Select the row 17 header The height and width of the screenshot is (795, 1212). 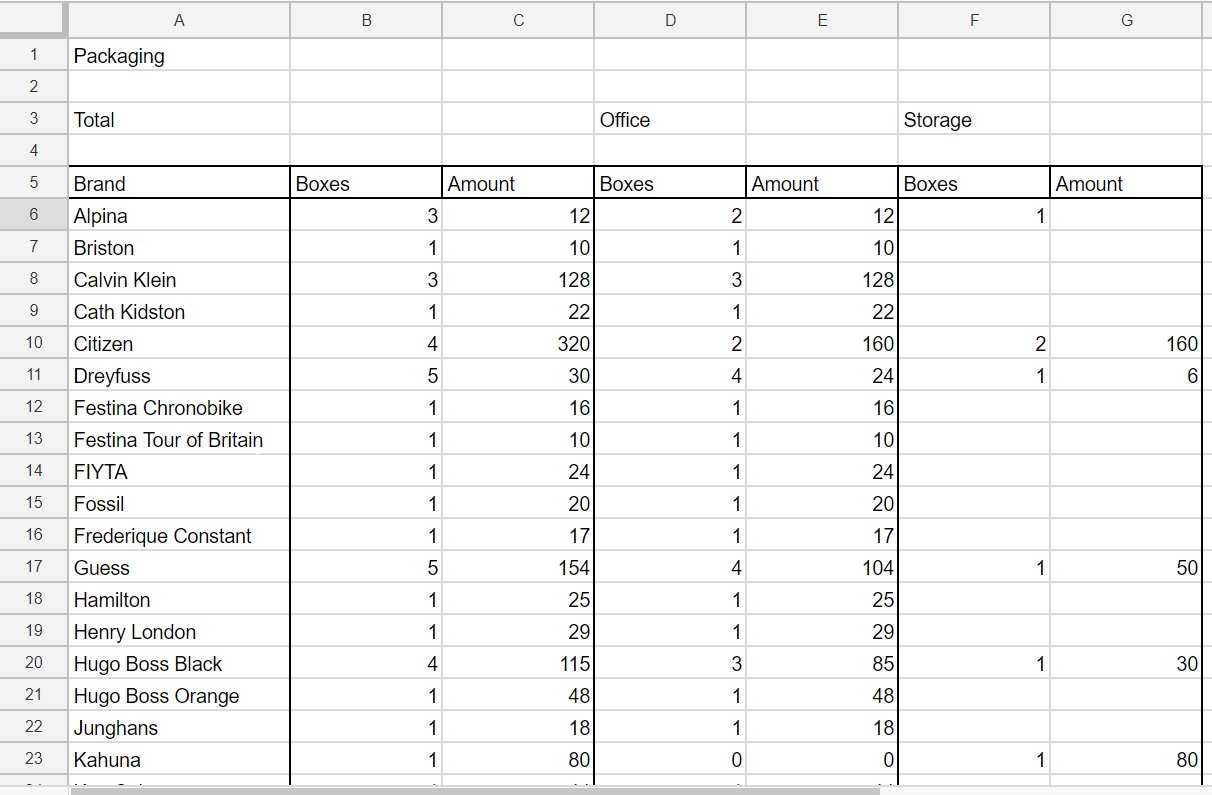coord(33,568)
